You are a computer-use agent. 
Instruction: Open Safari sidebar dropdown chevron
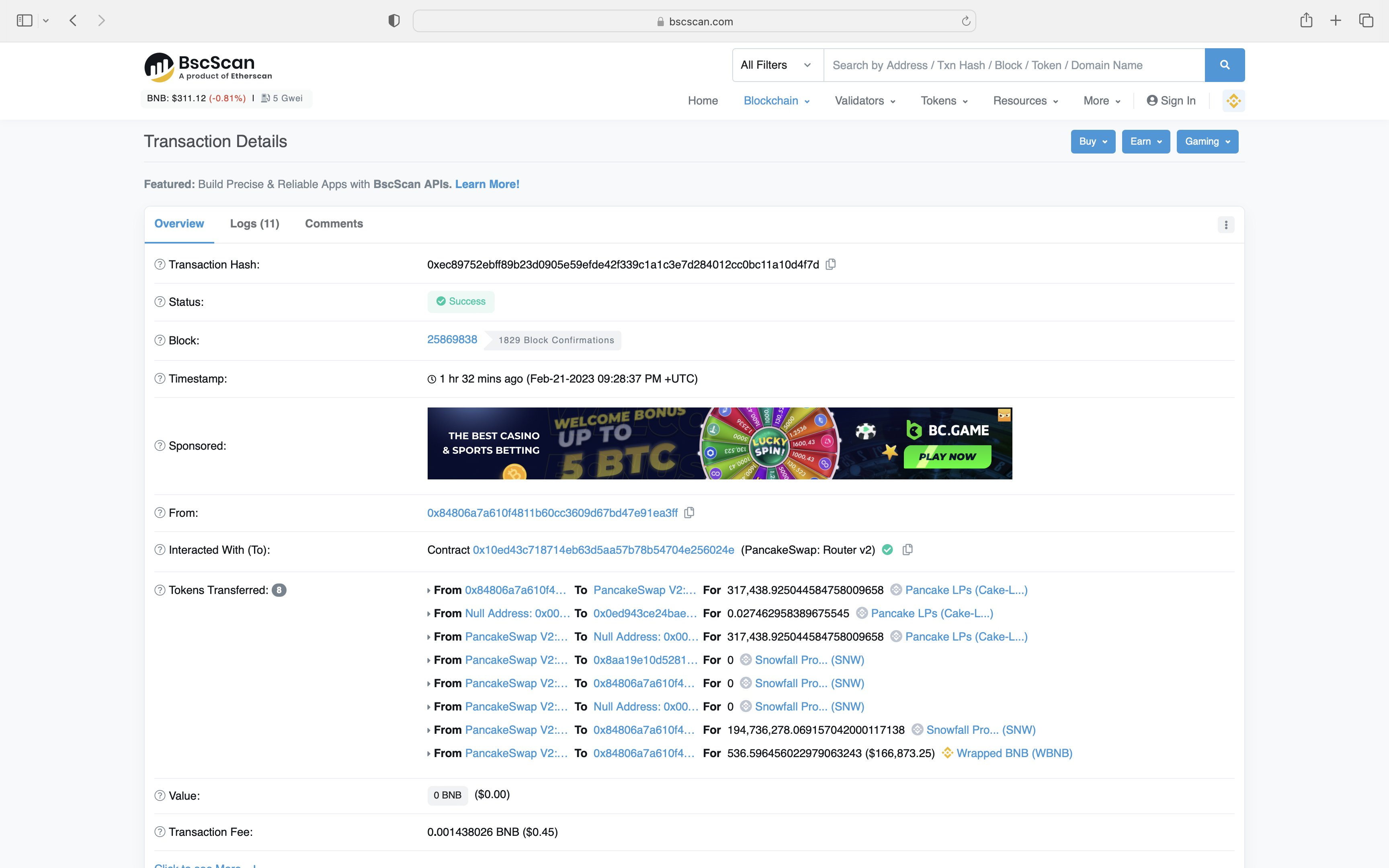coord(46,20)
